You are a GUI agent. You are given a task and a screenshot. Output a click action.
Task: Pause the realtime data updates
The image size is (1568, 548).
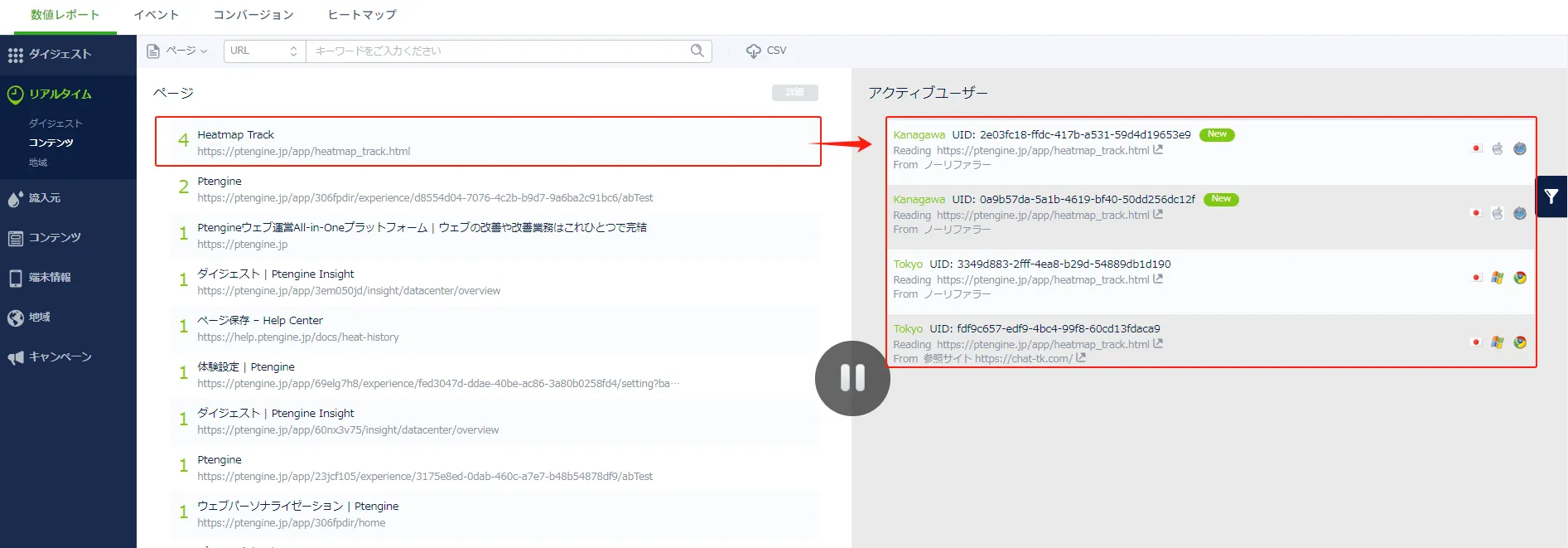(x=852, y=378)
